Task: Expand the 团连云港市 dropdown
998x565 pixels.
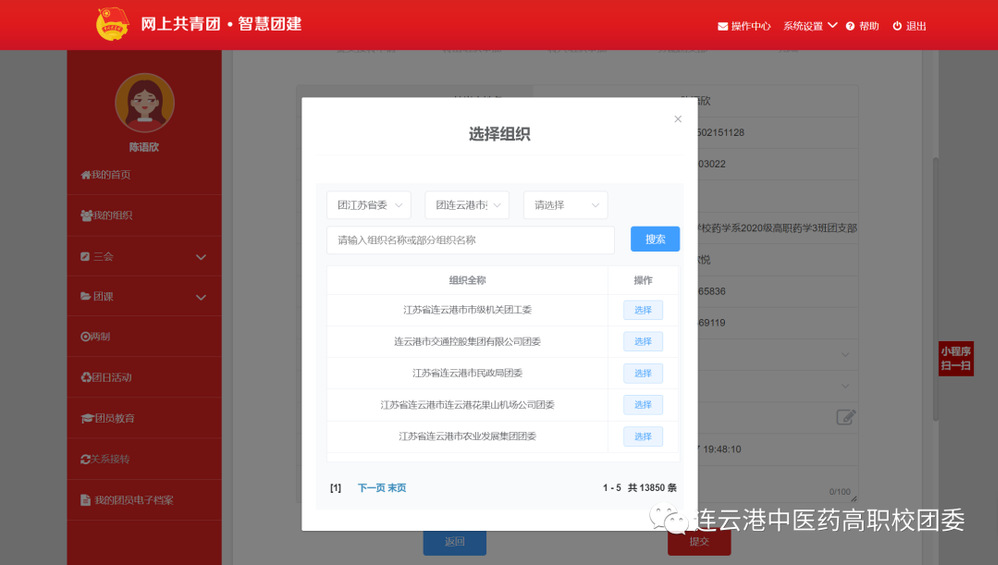Action: [467, 205]
